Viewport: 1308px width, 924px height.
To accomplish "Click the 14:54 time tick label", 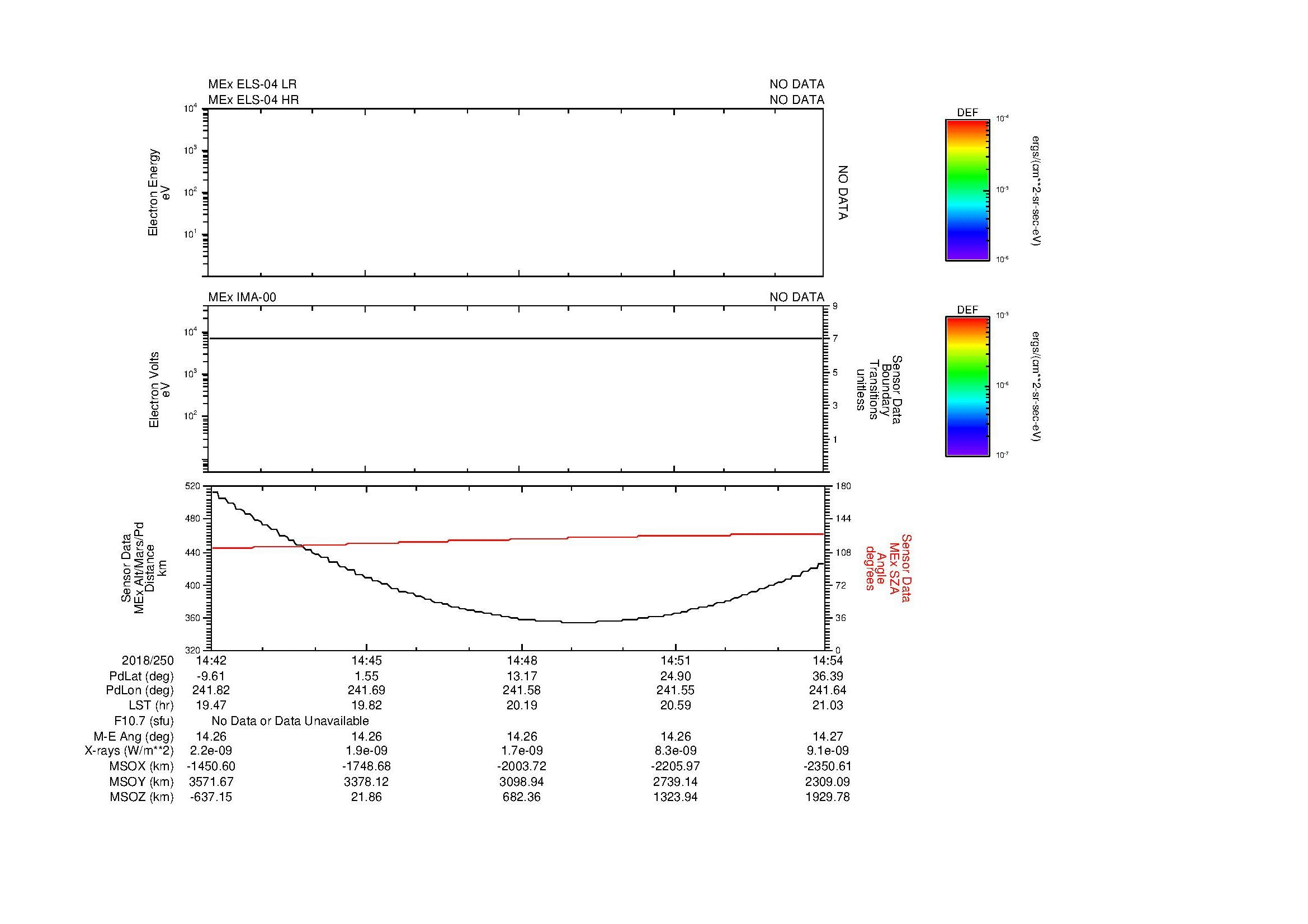I will 828,660.
